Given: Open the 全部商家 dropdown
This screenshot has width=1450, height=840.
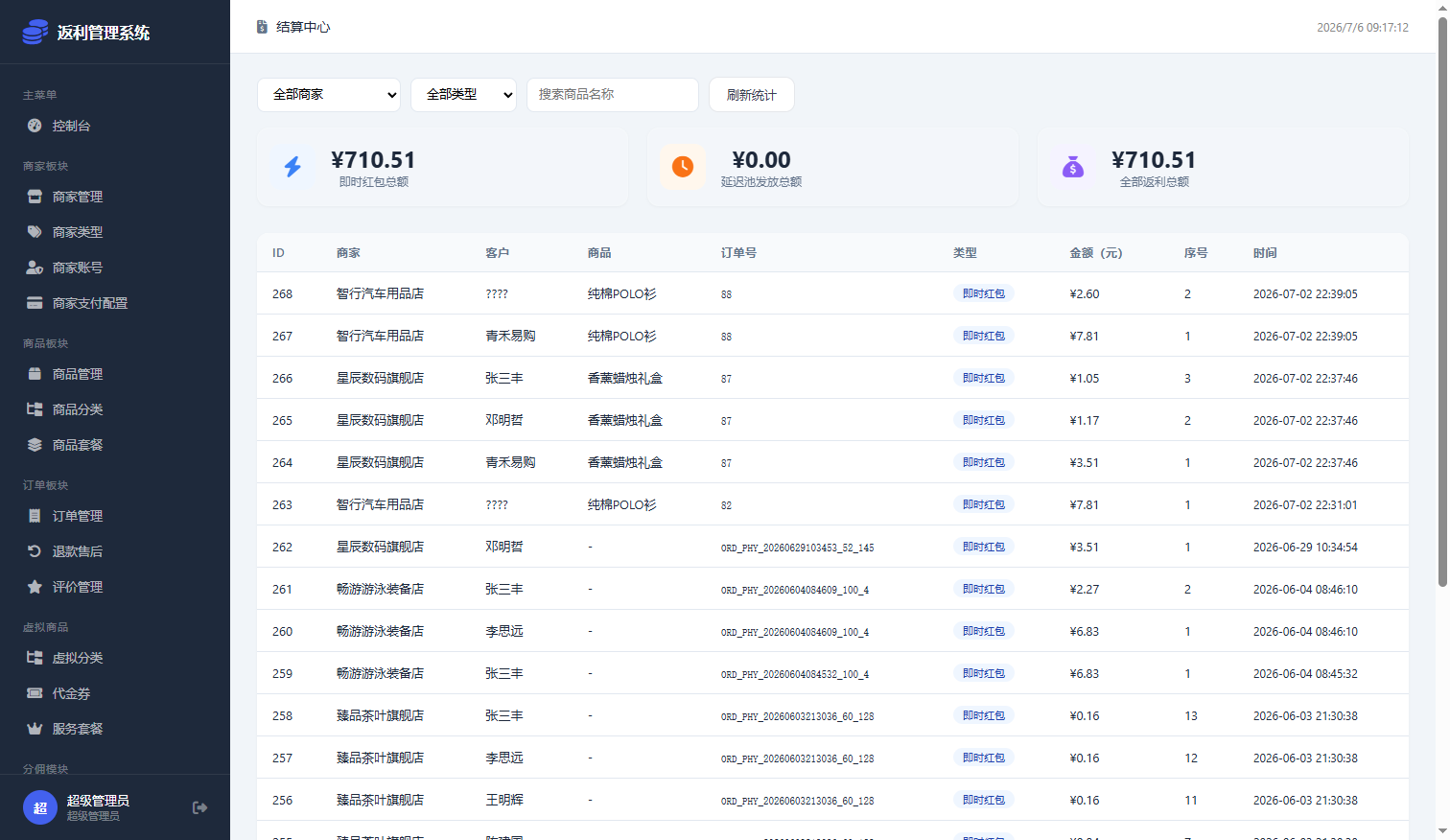Looking at the screenshot, I should point(329,94).
